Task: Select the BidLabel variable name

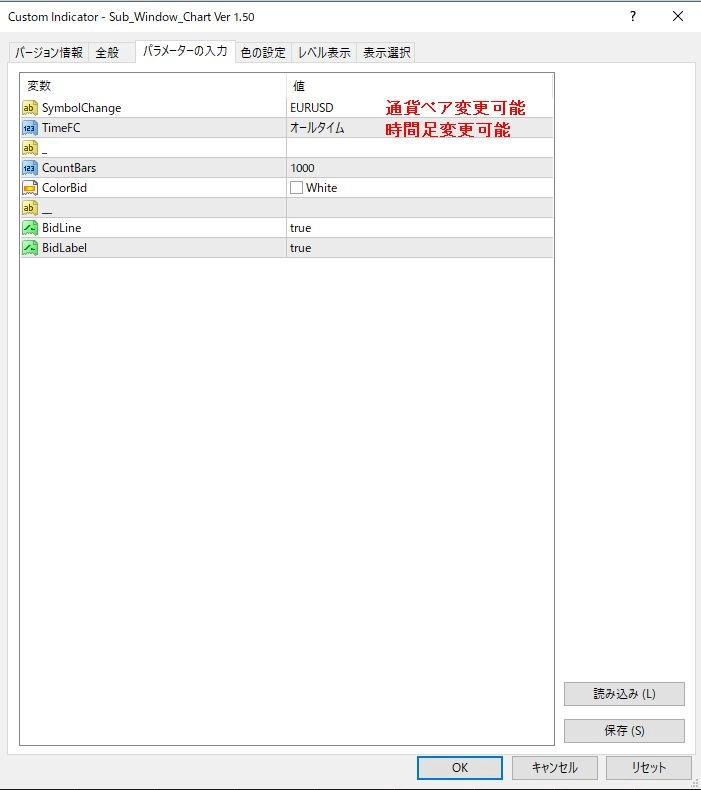Action: [65, 248]
